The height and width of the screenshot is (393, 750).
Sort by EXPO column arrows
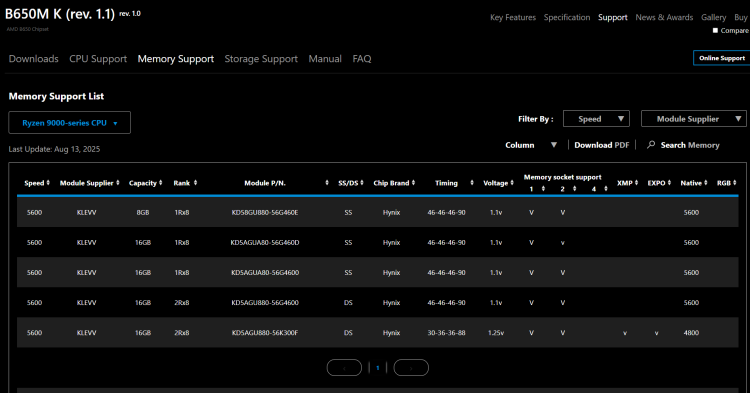click(x=669, y=183)
